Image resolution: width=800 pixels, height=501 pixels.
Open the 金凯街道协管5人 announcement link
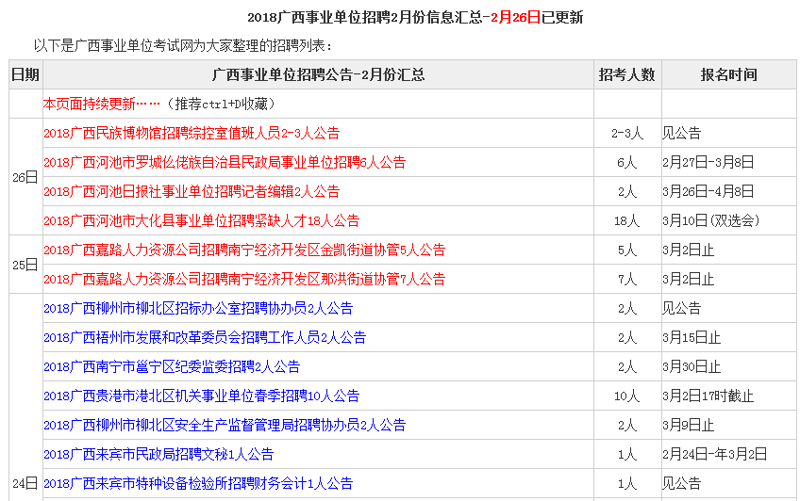(x=244, y=249)
